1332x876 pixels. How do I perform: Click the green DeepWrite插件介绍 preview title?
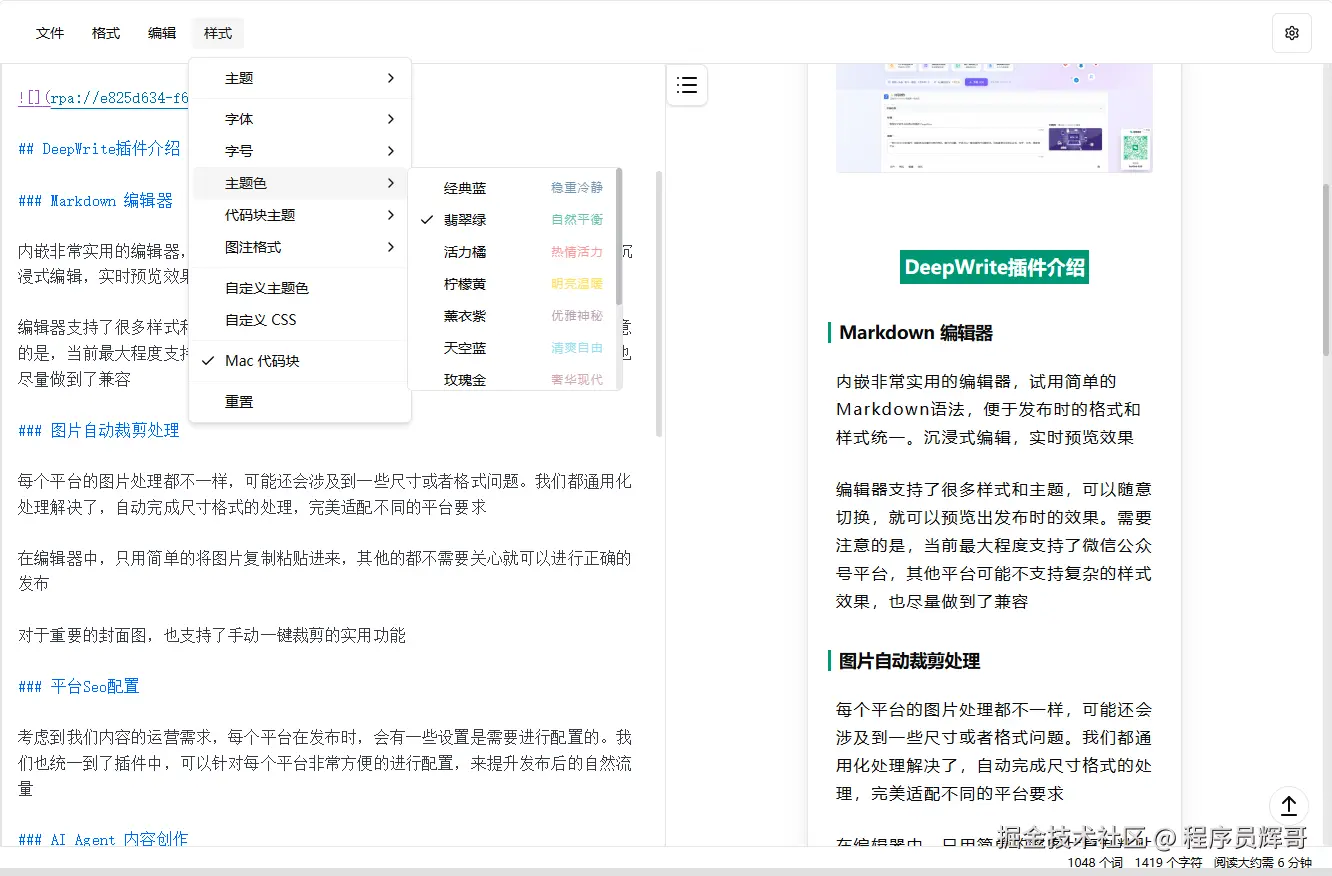pyautogui.click(x=994, y=267)
